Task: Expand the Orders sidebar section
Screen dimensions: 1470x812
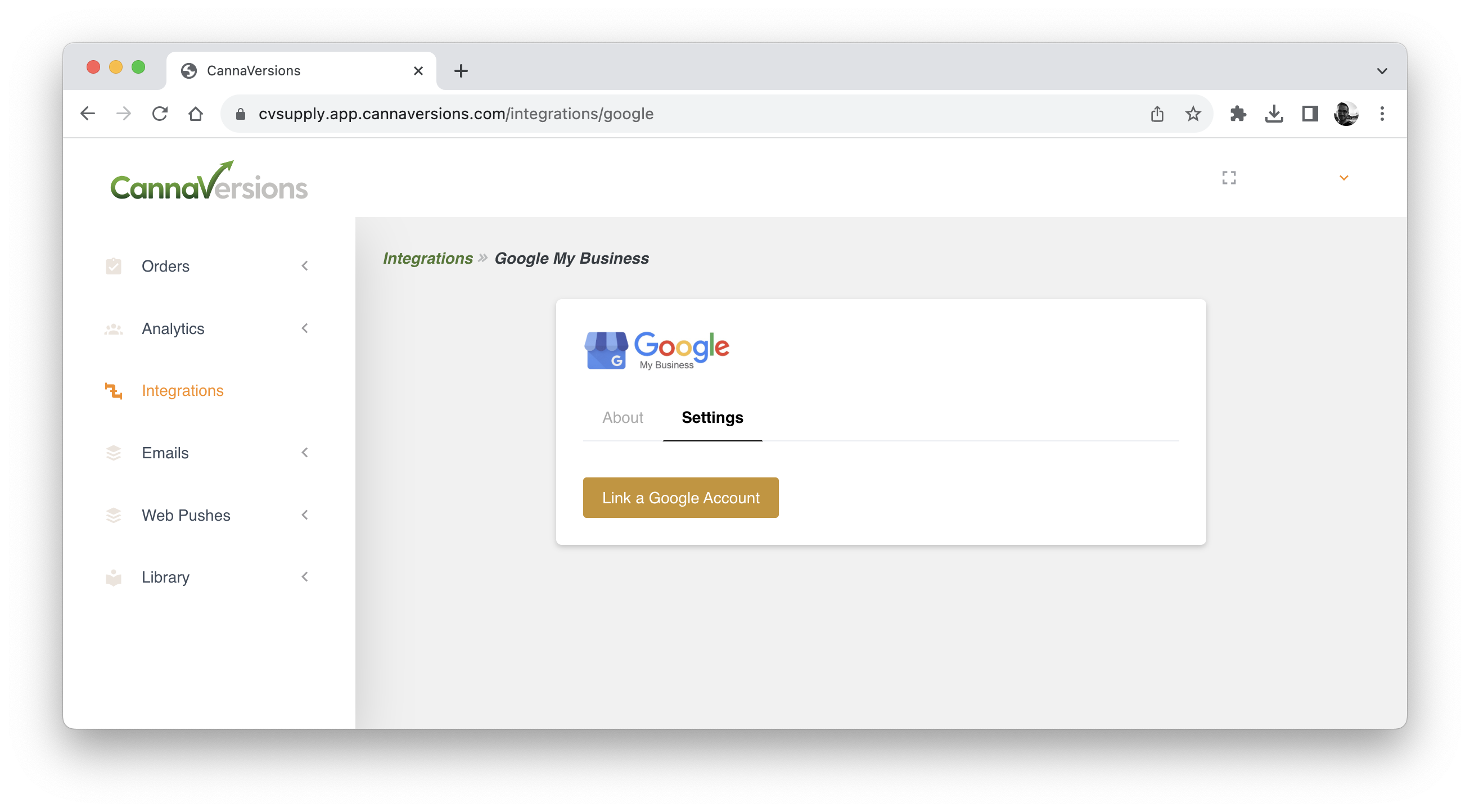Action: click(306, 266)
